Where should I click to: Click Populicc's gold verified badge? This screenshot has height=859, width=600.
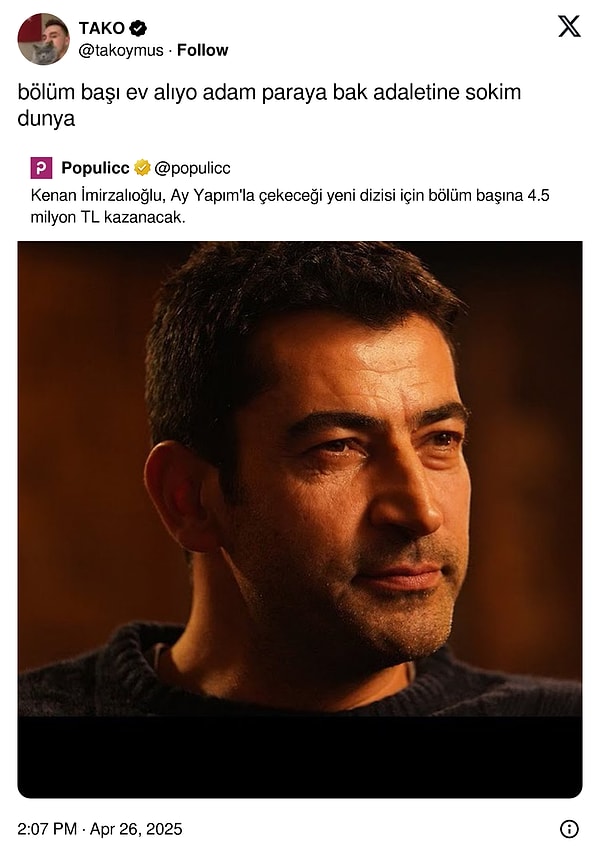coord(142,168)
